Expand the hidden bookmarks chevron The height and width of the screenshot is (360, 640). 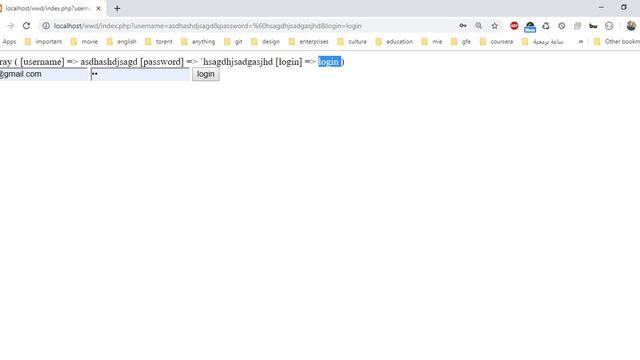pos(580,42)
